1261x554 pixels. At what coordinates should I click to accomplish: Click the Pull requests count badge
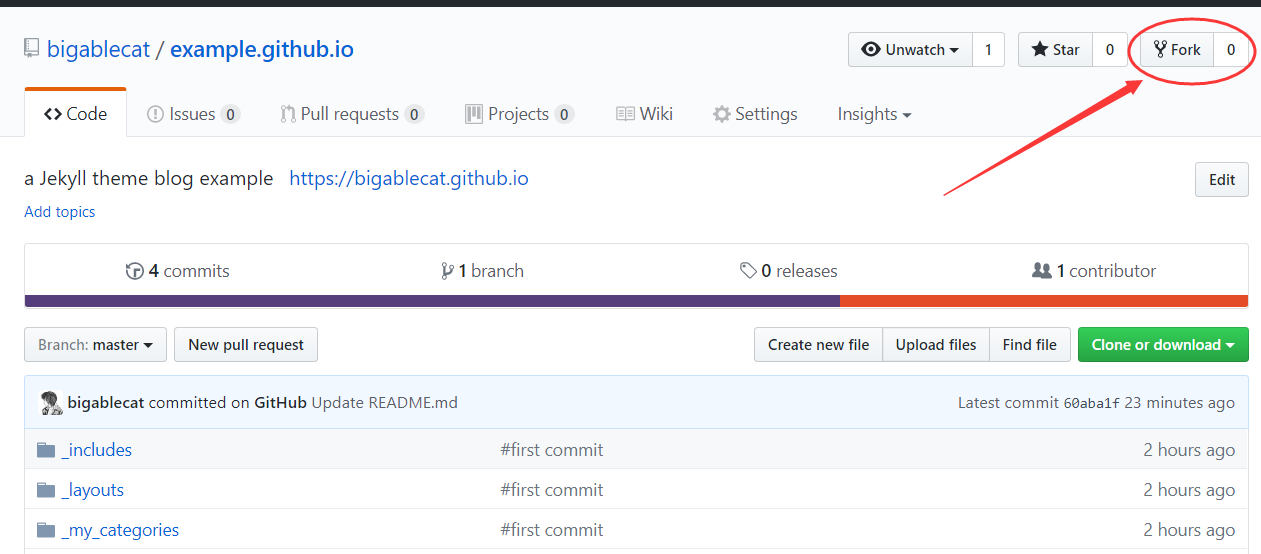[414, 115]
